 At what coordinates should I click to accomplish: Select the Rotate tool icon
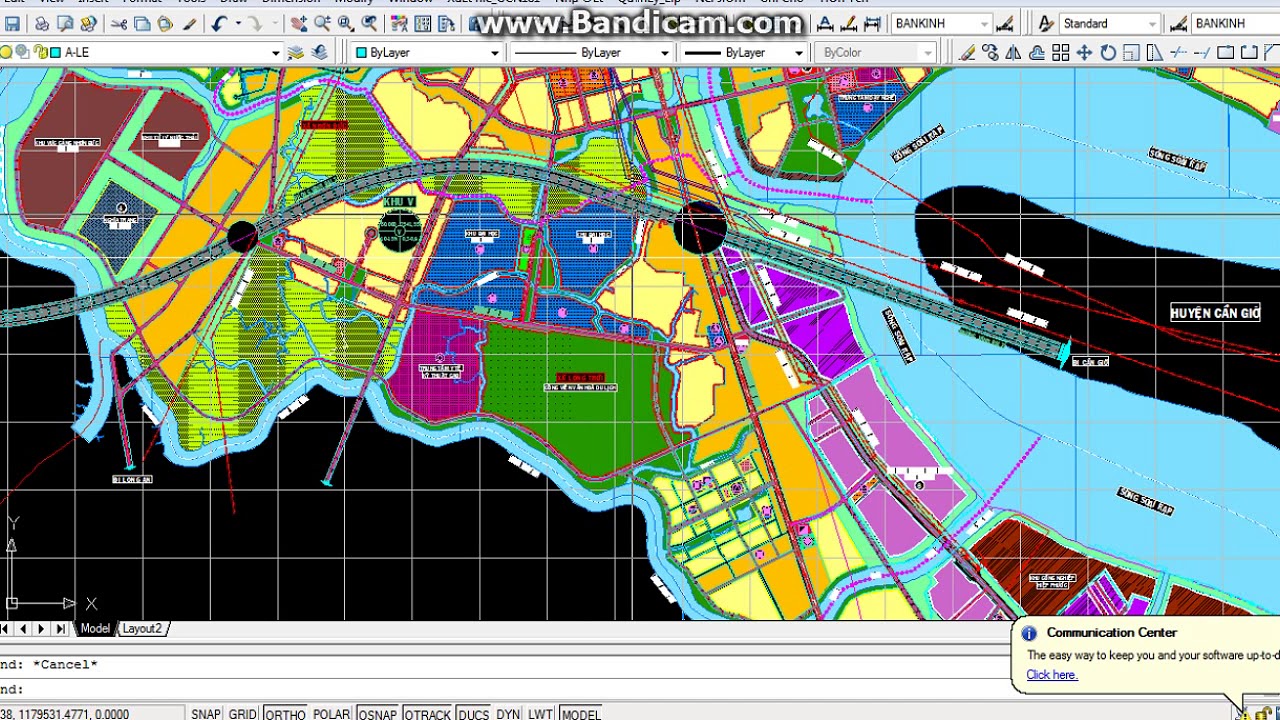tap(1108, 53)
